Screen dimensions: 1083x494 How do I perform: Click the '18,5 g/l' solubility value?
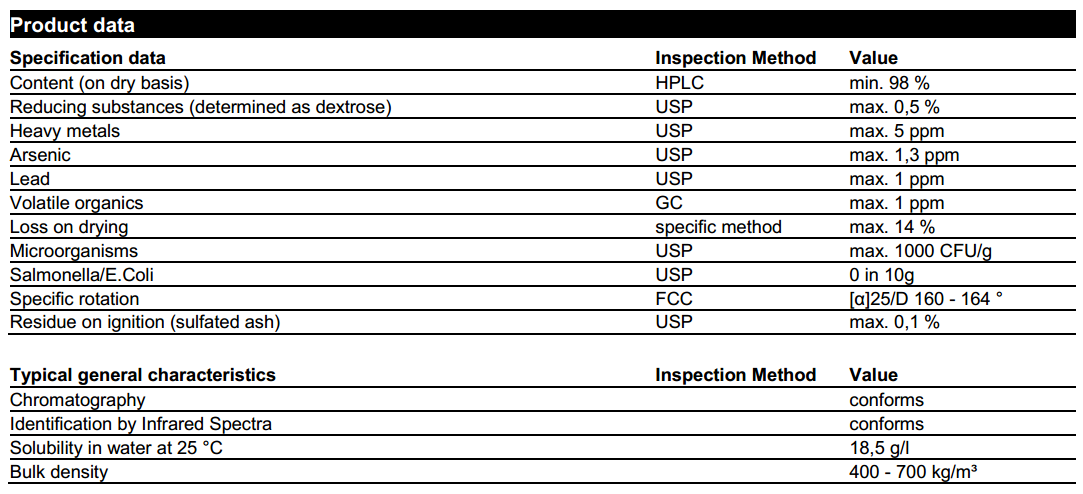[881, 448]
